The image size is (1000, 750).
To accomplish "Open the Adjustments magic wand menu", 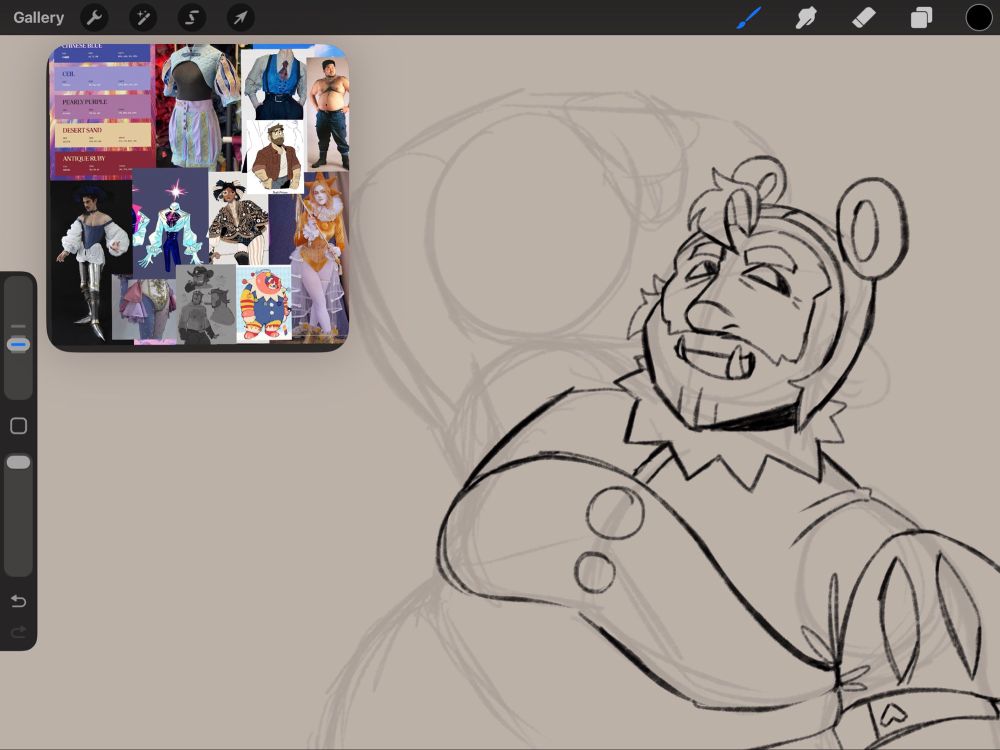I will (143, 17).
